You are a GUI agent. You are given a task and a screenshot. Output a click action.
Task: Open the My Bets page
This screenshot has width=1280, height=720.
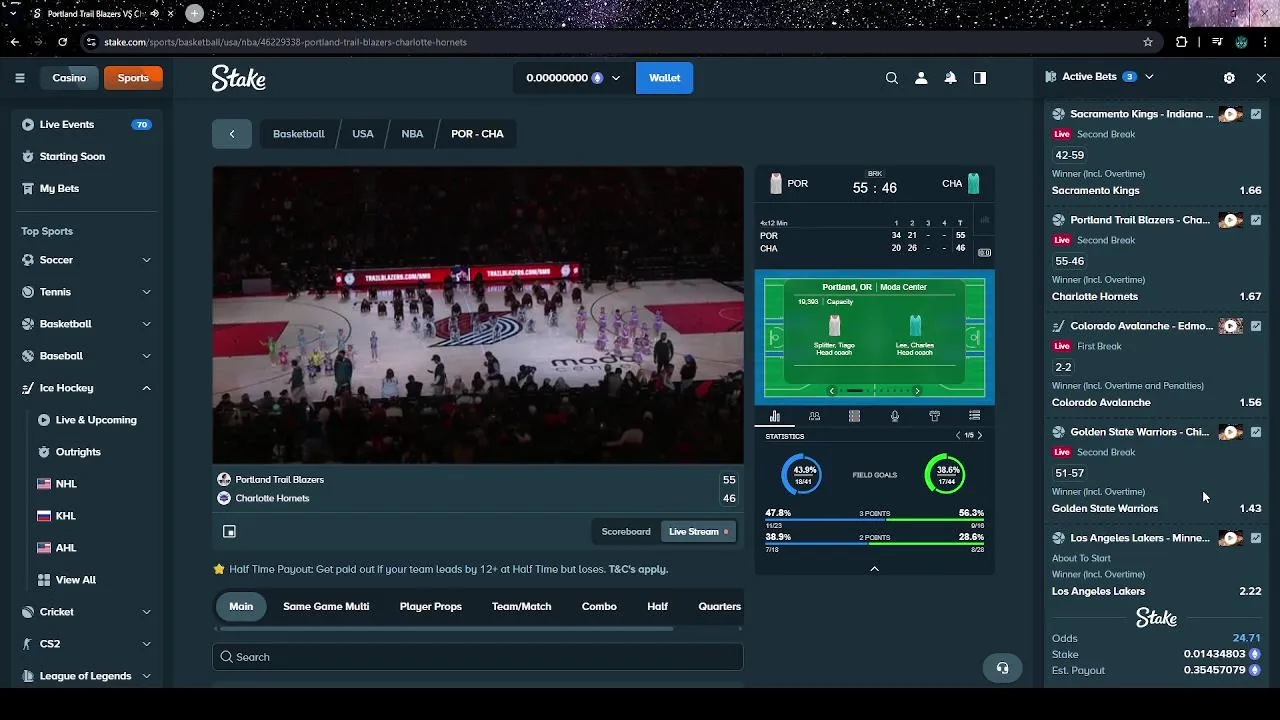click(85, 188)
